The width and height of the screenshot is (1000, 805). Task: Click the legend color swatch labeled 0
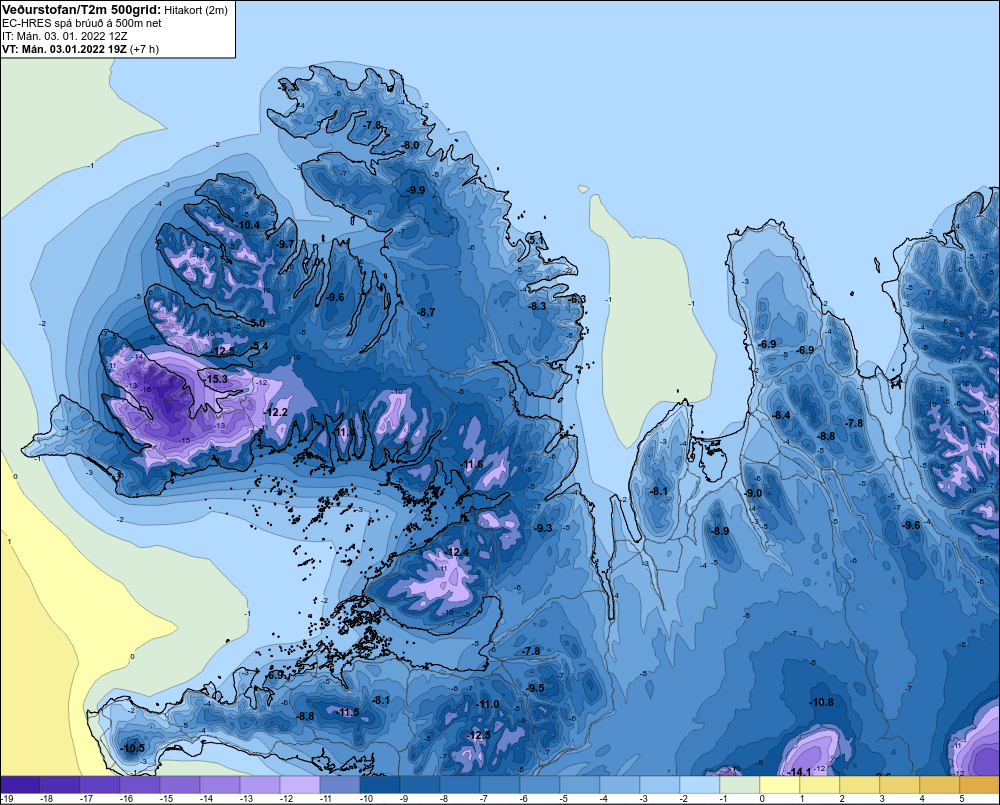779,785
